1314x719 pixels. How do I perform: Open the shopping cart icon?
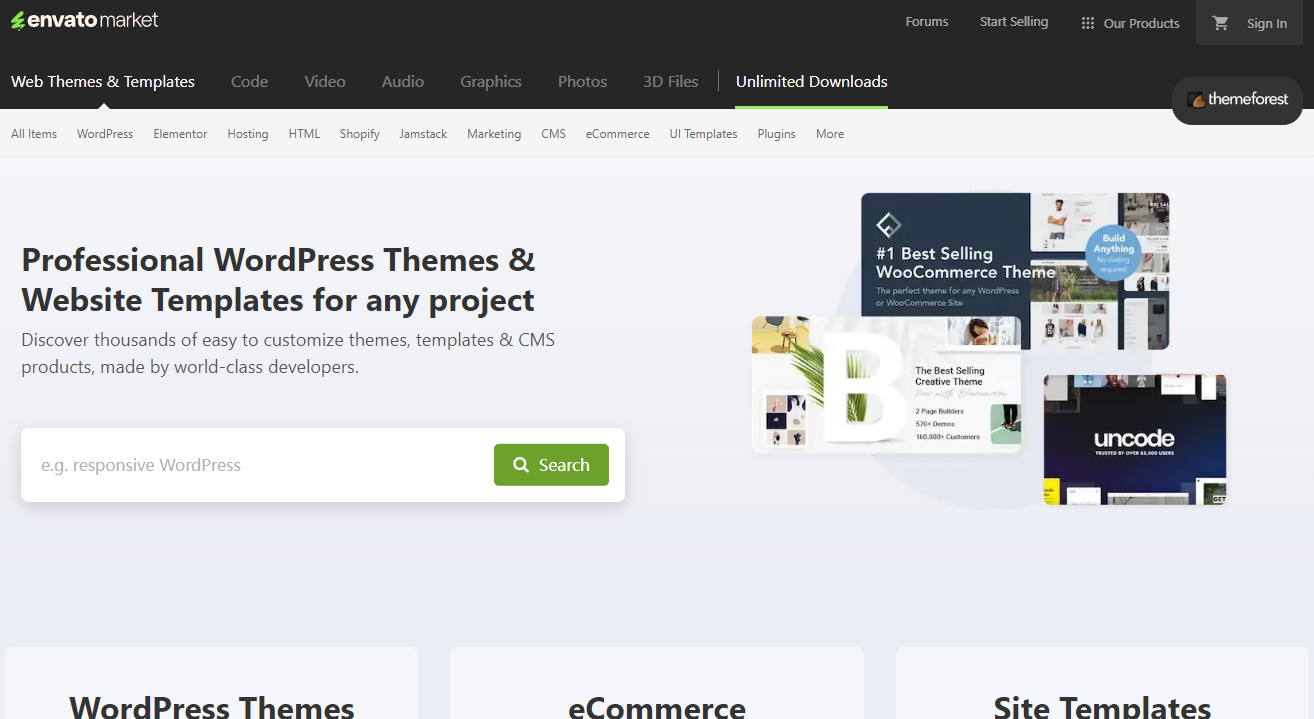click(1220, 23)
